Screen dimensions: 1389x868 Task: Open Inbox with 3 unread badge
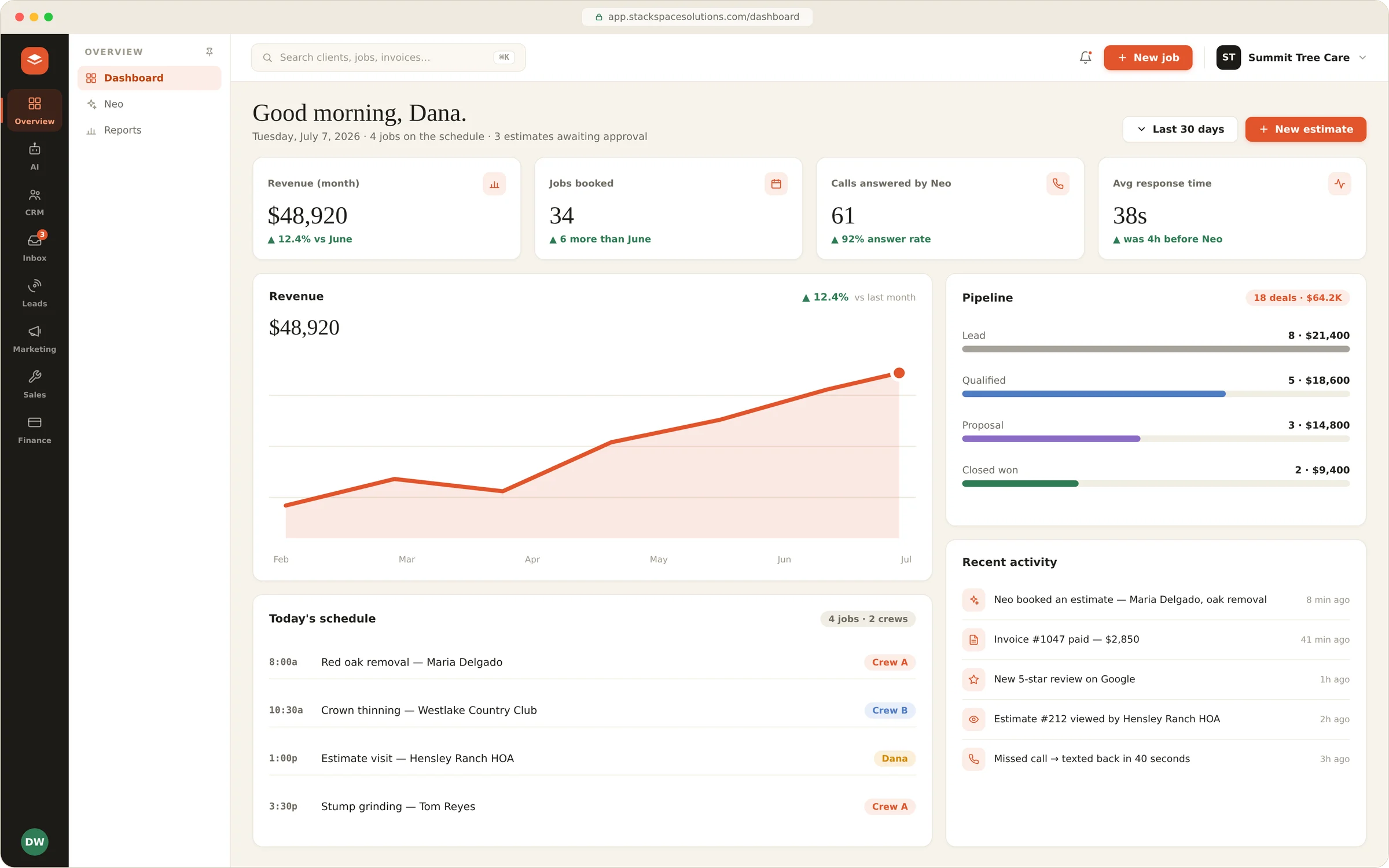point(35,247)
